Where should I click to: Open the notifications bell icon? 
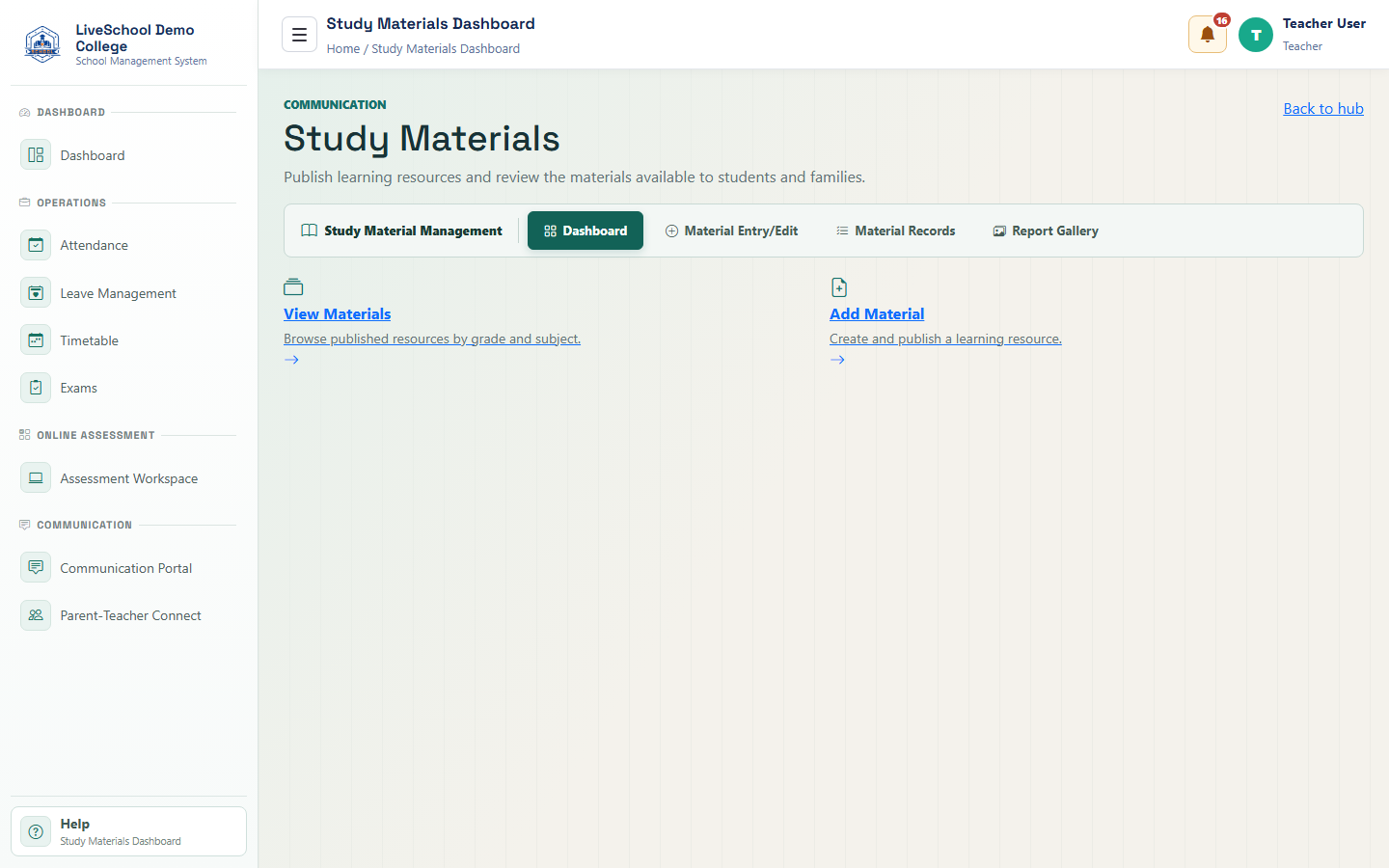click(1207, 35)
